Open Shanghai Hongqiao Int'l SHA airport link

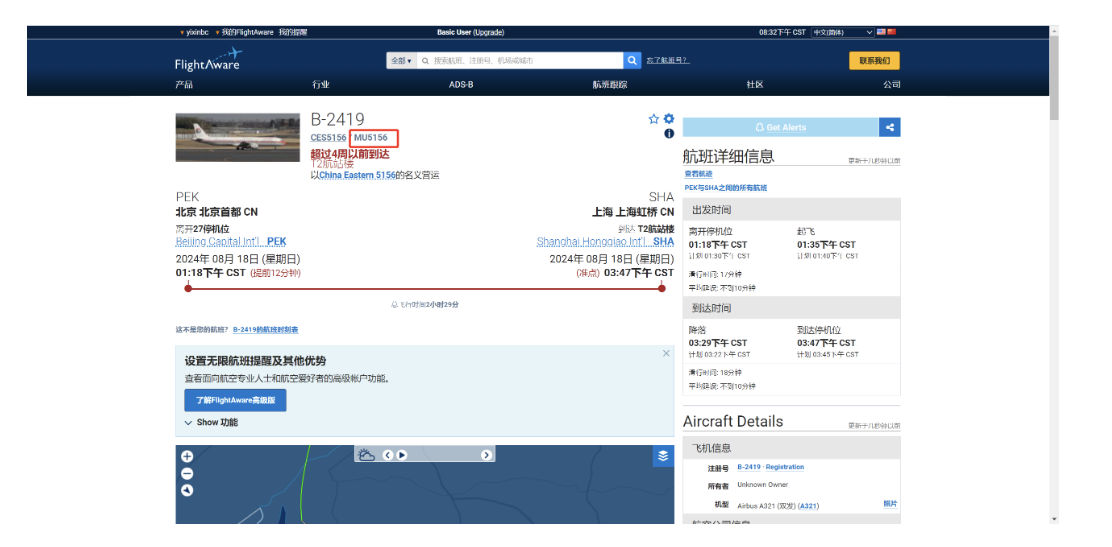click(605, 242)
